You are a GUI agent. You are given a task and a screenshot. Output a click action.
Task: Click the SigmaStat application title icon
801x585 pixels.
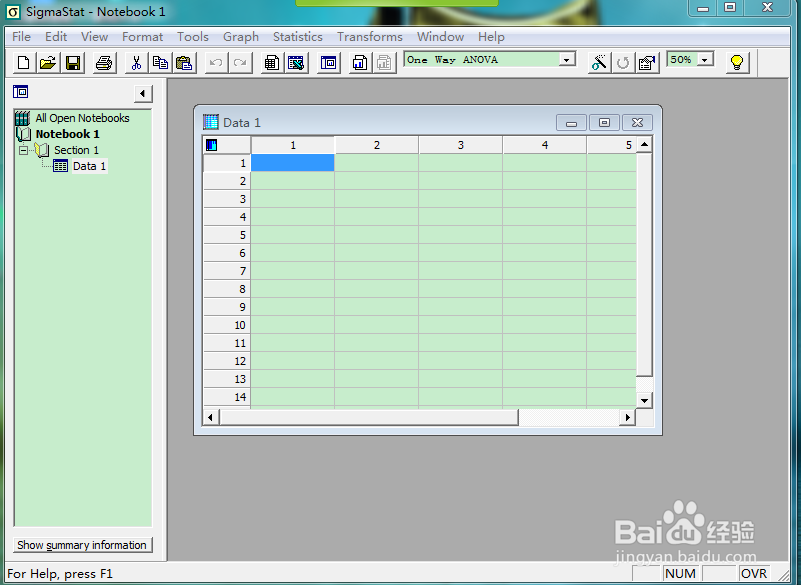(x=13, y=11)
